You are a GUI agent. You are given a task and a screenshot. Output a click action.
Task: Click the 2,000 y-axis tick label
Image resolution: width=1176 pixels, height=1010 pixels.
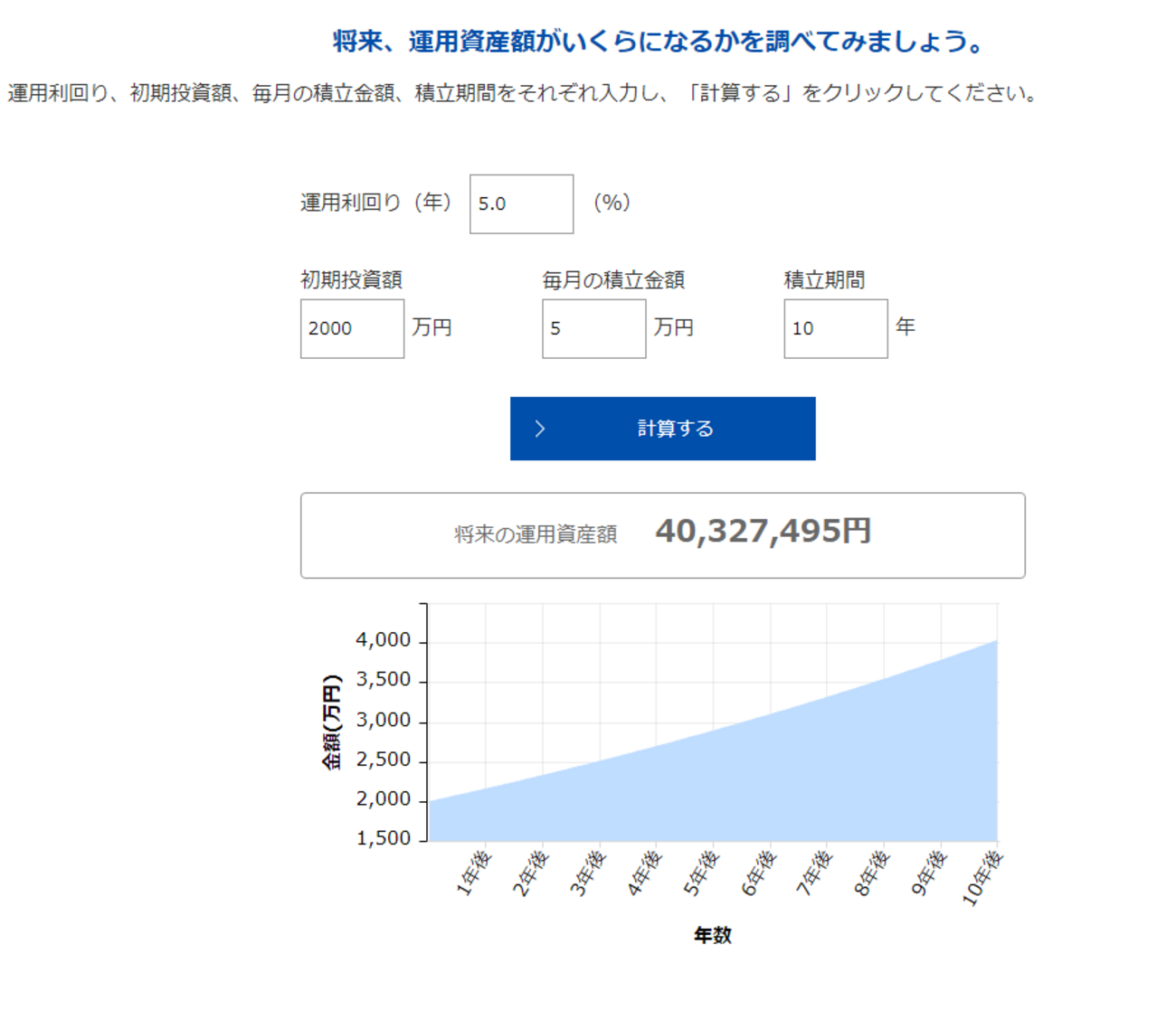[x=384, y=799]
